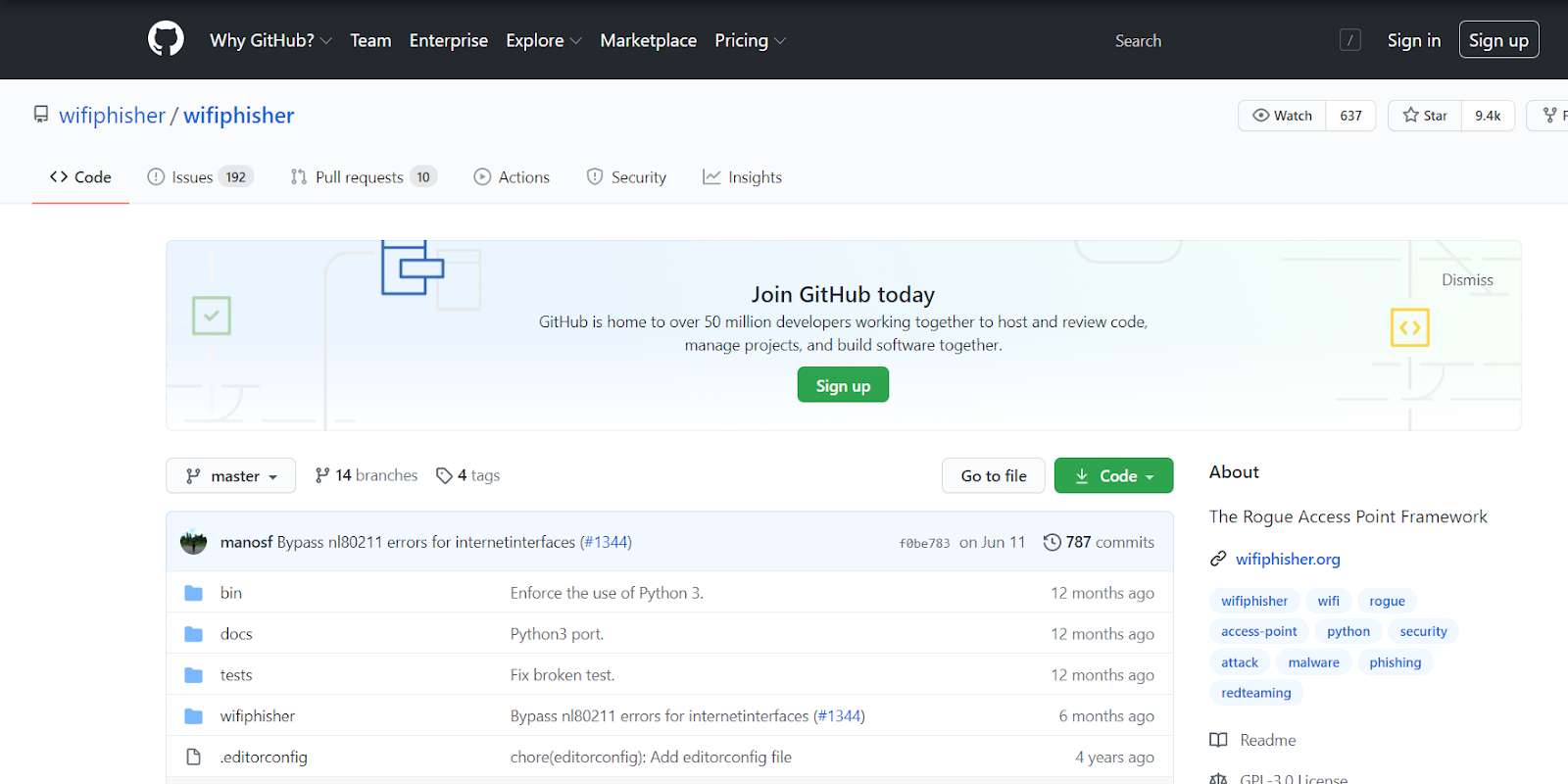
Task: Click the Readme book icon
Action: click(1218, 740)
